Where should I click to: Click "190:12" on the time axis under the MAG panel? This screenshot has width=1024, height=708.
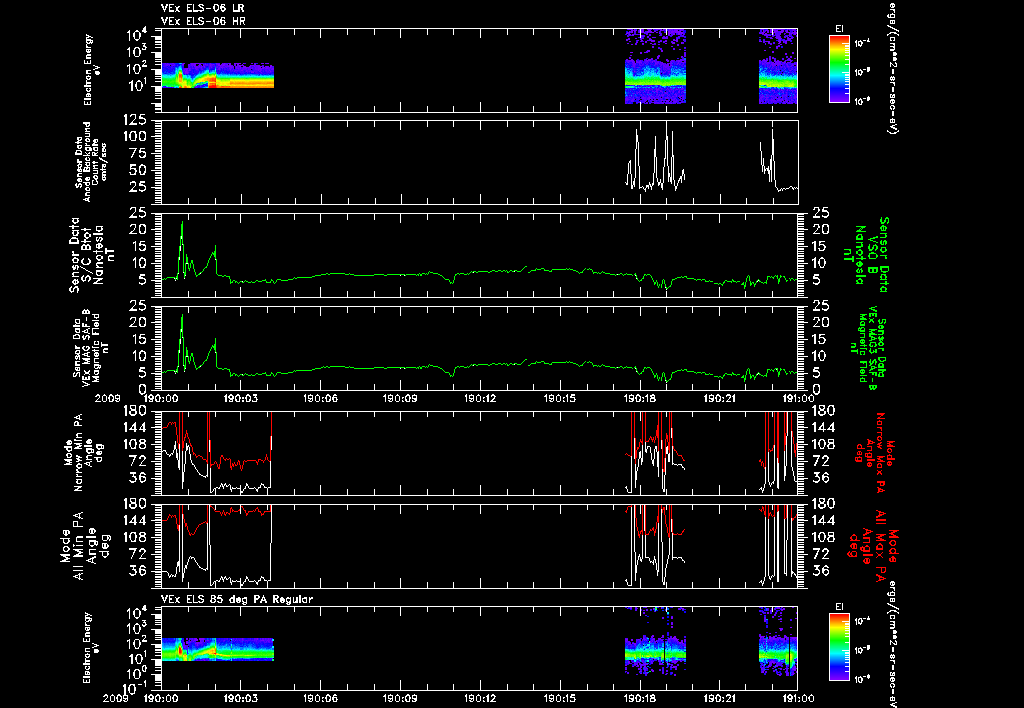(480, 398)
